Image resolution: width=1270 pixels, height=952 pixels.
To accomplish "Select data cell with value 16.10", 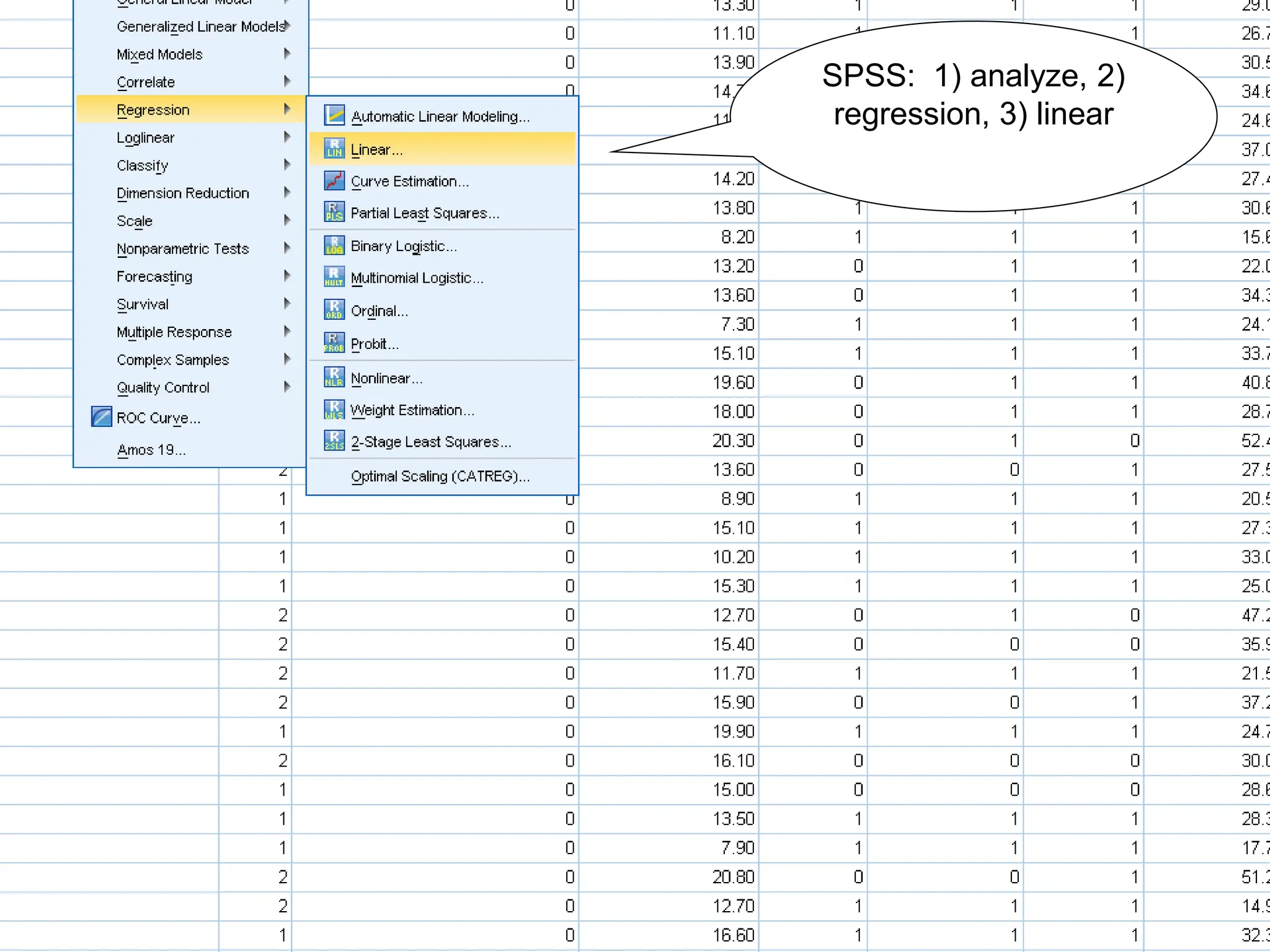I will pos(669,760).
